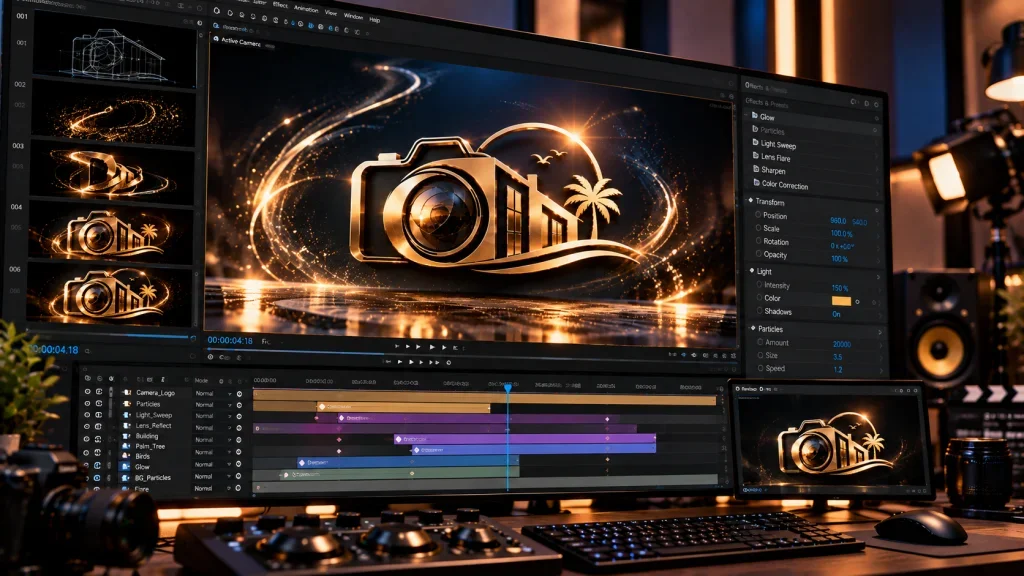Click the Birds layer type icon
This screenshot has width=1024, height=576.
127,456
